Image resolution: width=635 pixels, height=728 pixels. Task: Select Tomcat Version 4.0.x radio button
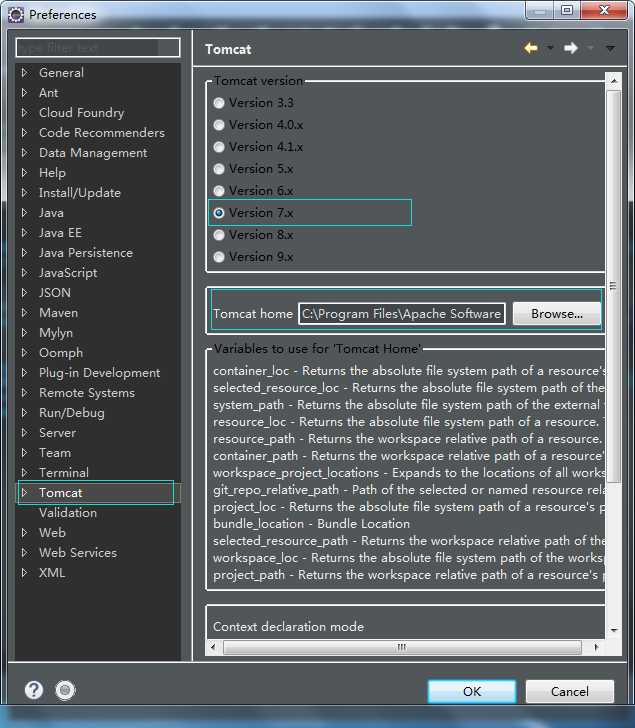tap(219, 125)
